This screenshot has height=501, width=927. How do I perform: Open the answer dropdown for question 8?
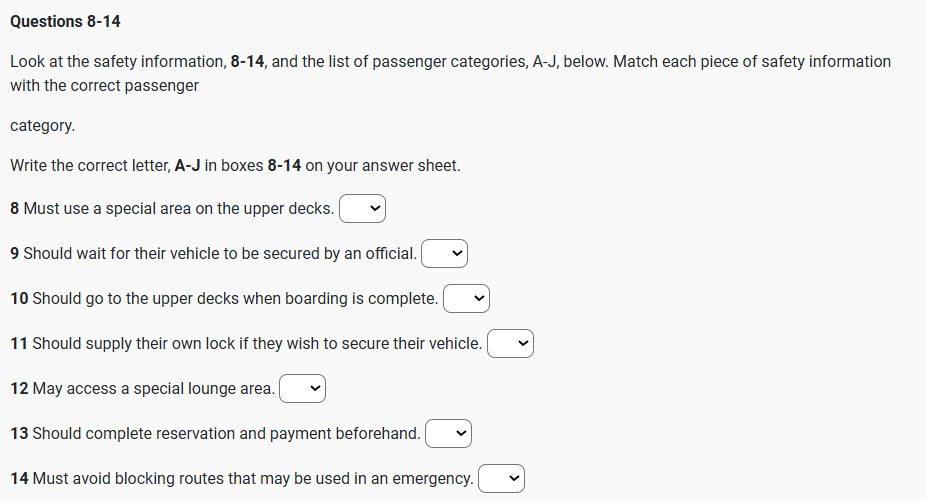tap(362, 209)
